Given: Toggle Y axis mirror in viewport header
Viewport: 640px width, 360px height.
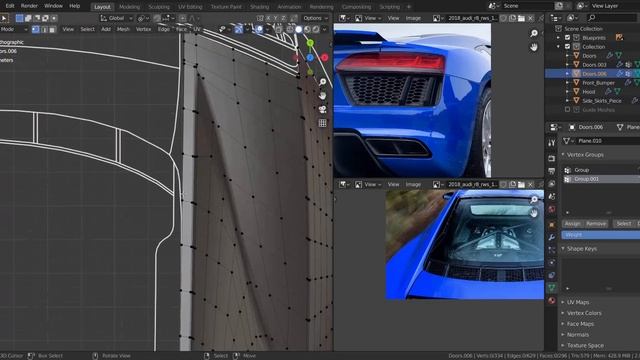Looking at the screenshot, I should click(276, 18).
